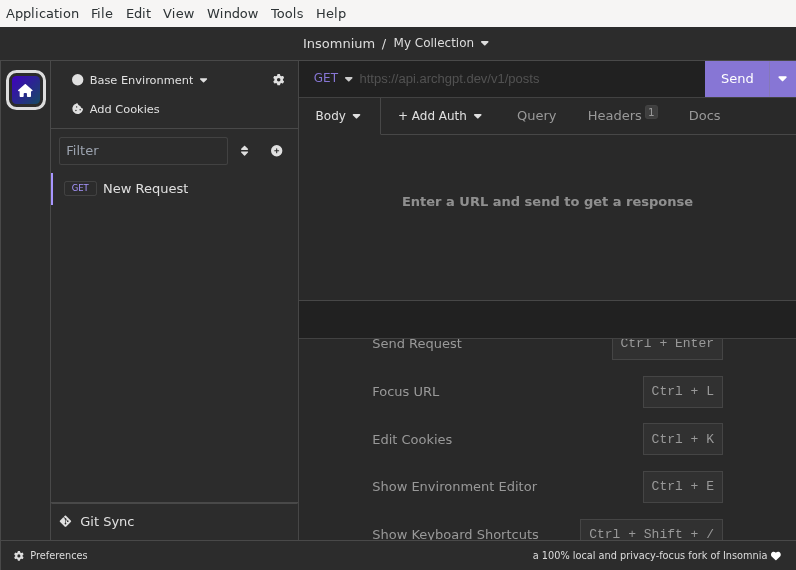
Task: Switch to the Headers tab
Action: coord(622,116)
